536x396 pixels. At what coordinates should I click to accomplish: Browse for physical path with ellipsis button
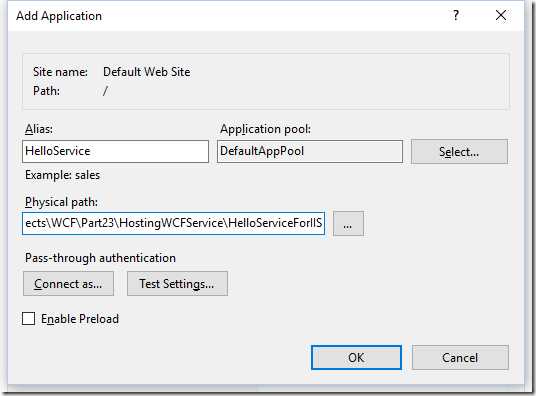coord(348,224)
